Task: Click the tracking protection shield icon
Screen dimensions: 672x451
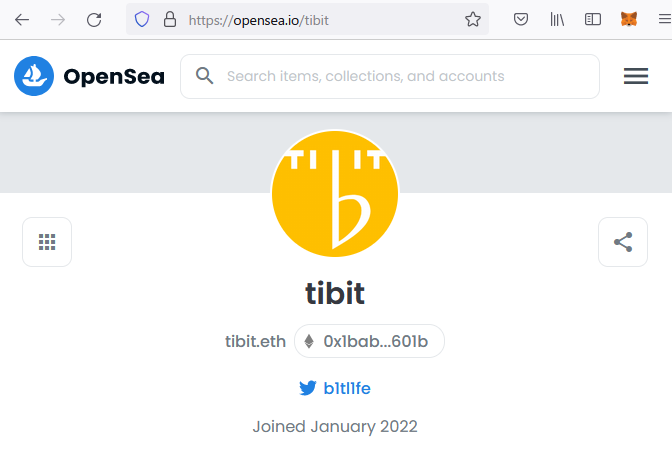Action: click(142, 19)
